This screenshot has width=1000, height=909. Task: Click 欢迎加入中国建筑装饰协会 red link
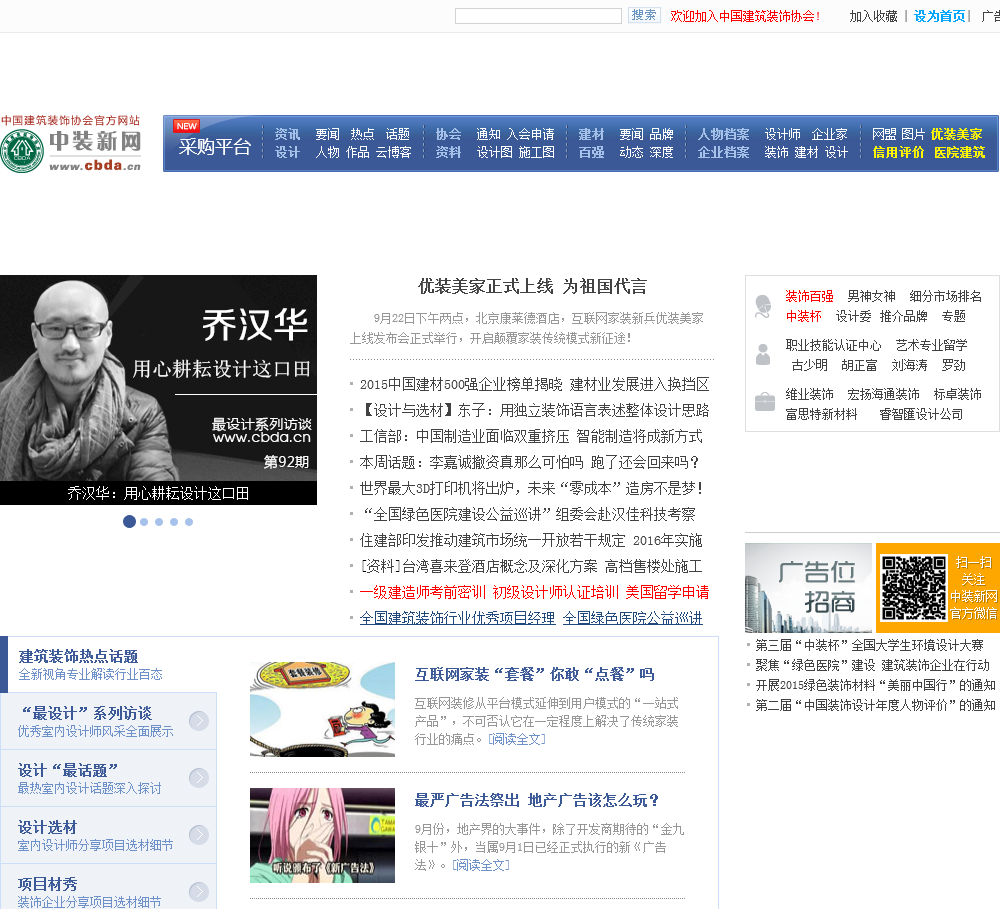(745, 17)
